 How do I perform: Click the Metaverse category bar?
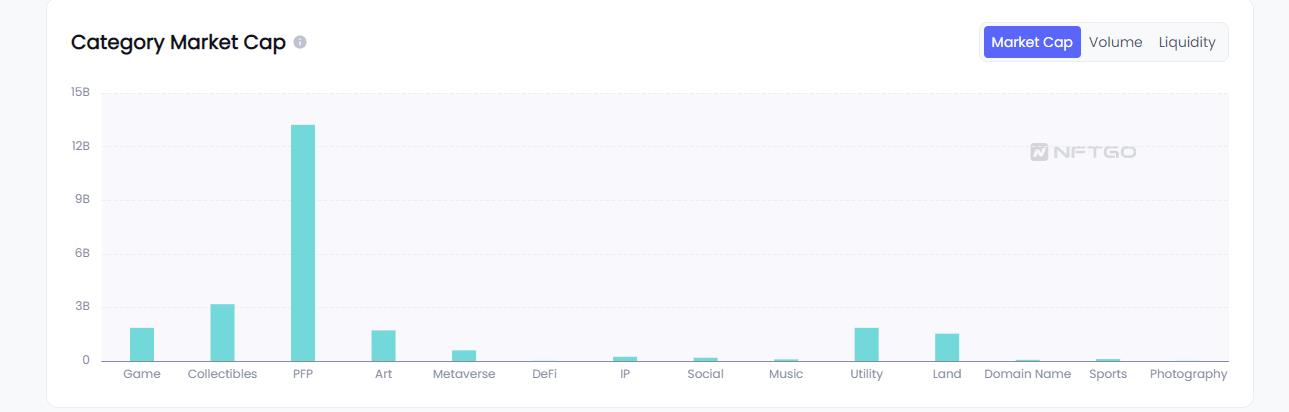464,355
